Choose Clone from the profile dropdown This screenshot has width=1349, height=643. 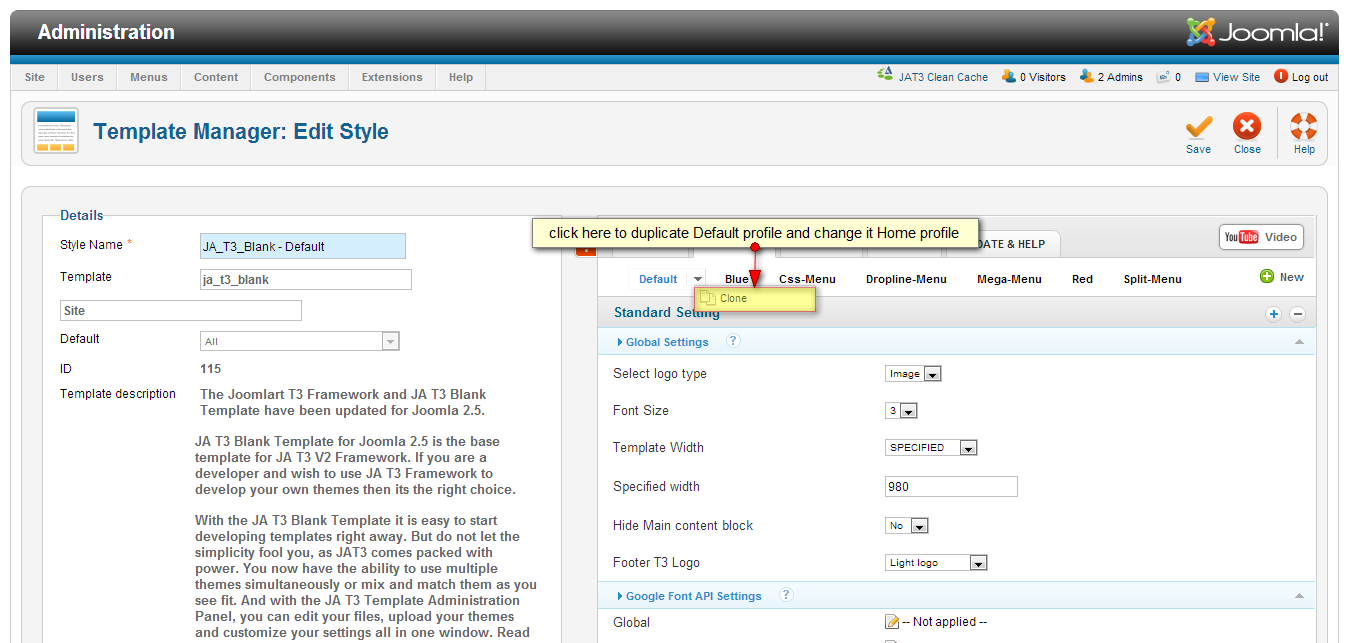click(755, 298)
